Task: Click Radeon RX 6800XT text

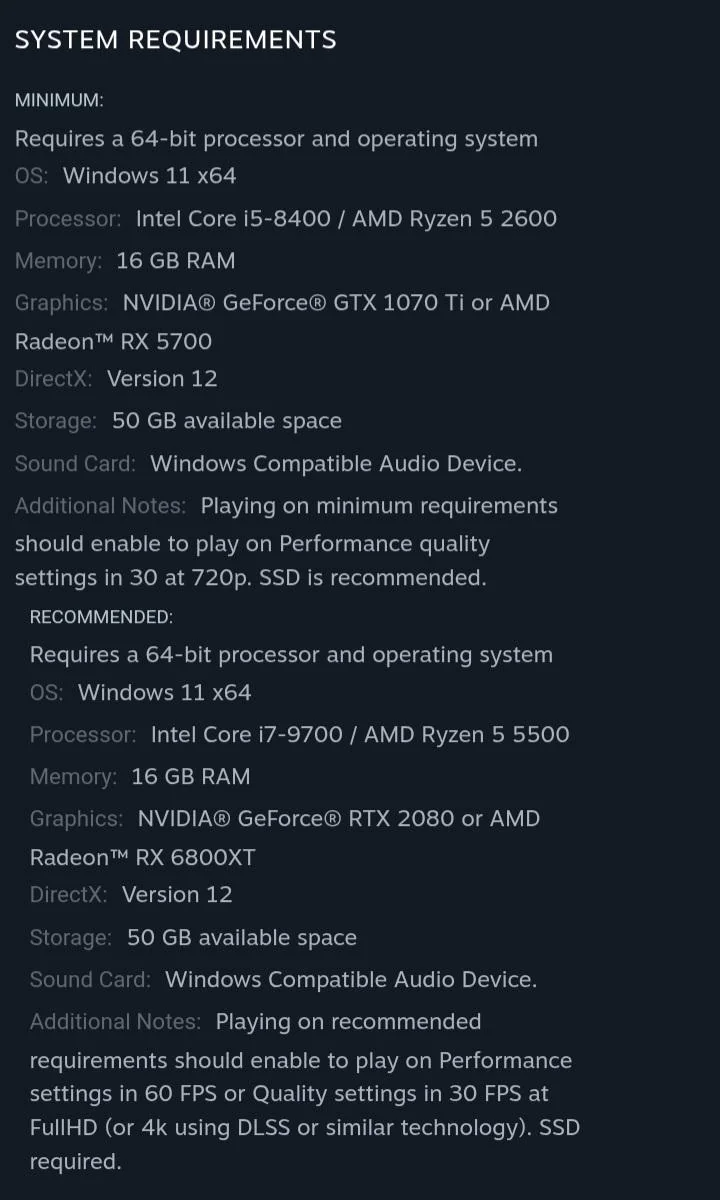Action: [142, 857]
